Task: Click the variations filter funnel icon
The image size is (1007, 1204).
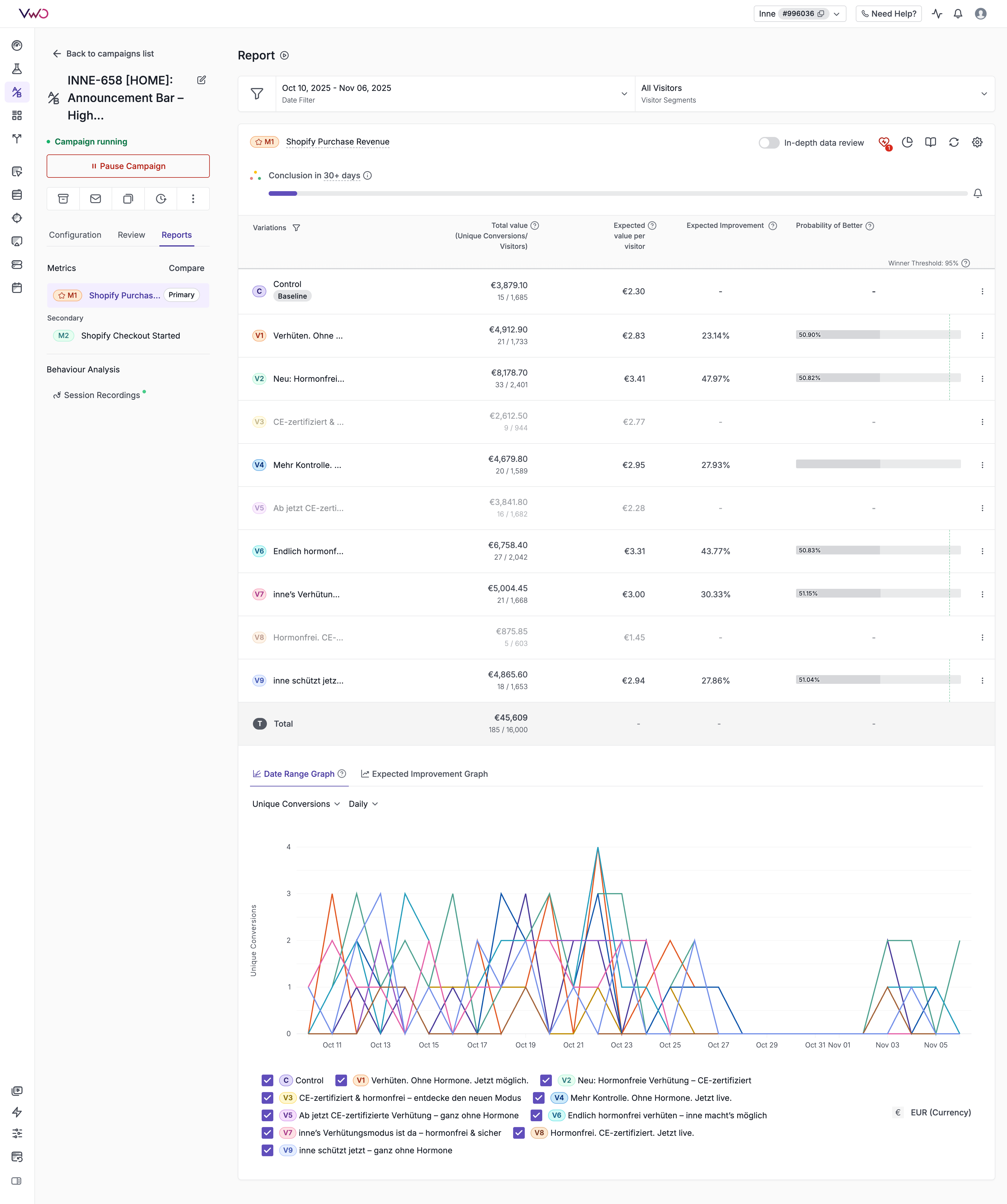Action: point(297,228)
